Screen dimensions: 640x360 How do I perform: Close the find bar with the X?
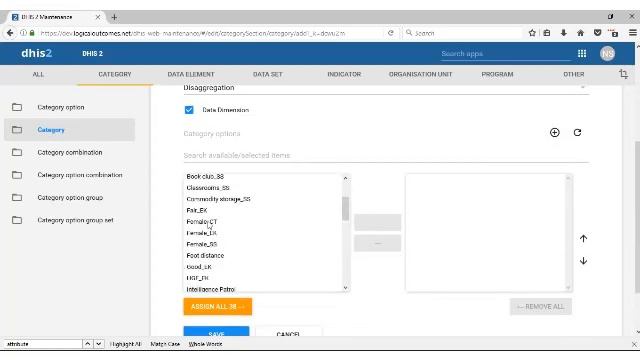coord(634,344)
